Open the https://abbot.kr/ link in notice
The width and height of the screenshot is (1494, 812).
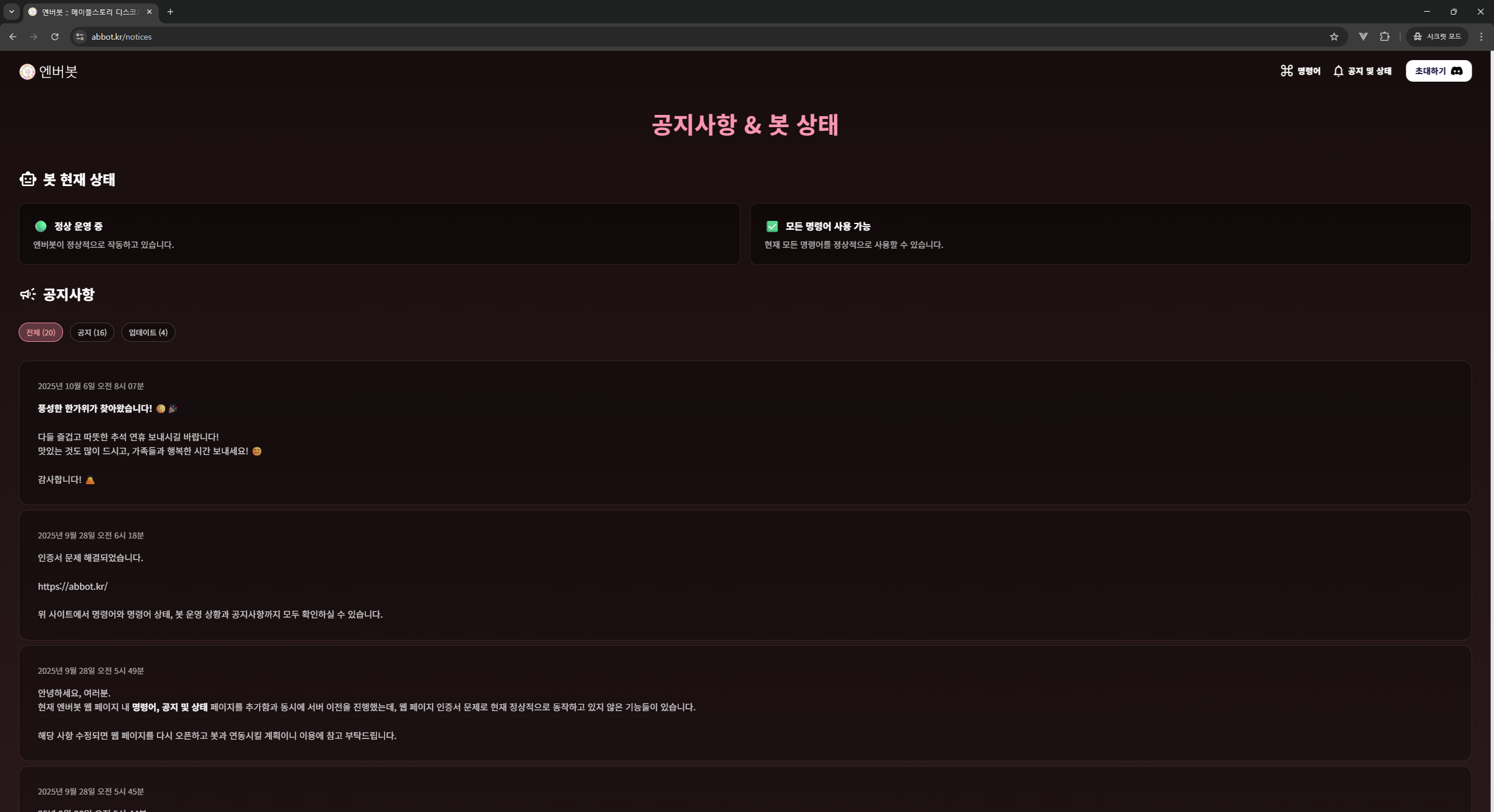tap(73, 586)
